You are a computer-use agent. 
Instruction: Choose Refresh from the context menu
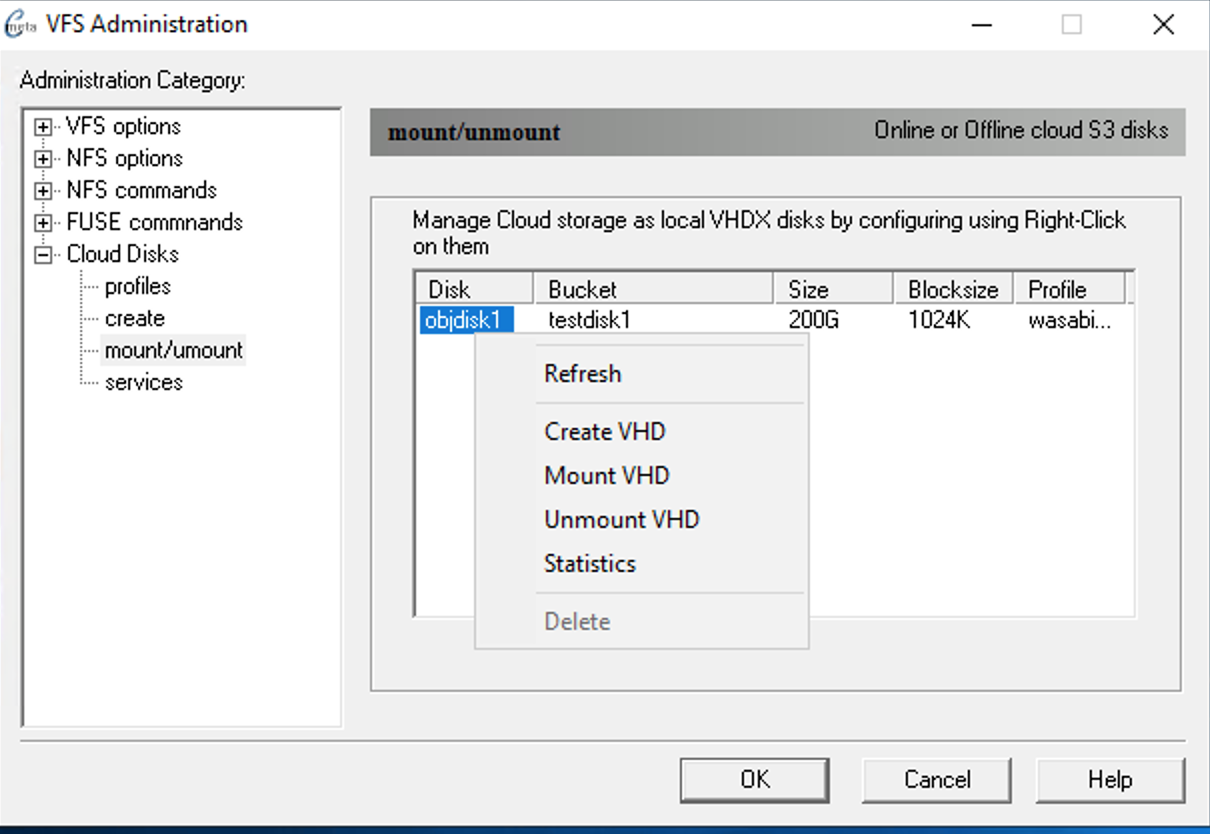(582, 374)
